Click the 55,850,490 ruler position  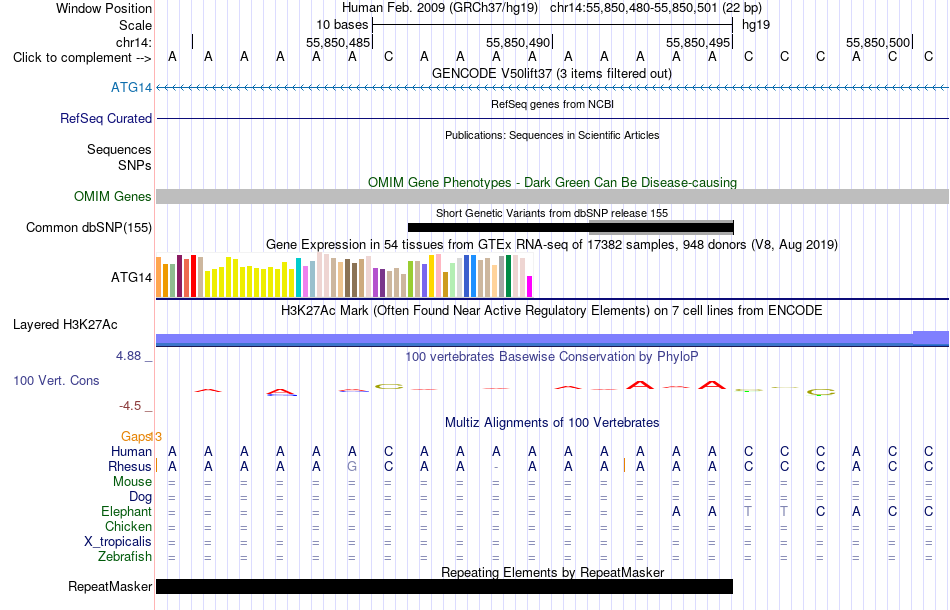pyautogui.click(x=518, y=42)
